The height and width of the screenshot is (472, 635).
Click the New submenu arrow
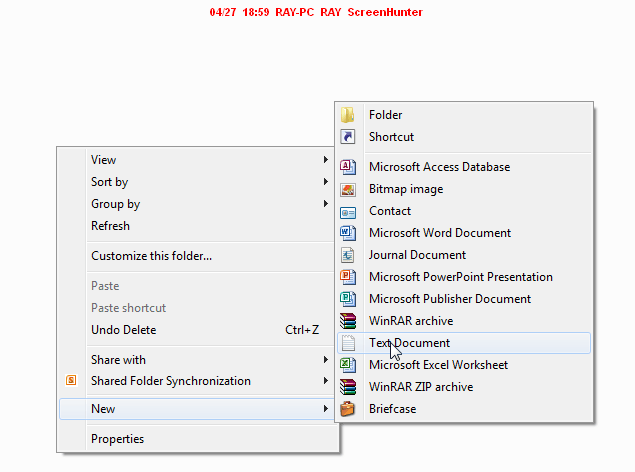point(326,409)
